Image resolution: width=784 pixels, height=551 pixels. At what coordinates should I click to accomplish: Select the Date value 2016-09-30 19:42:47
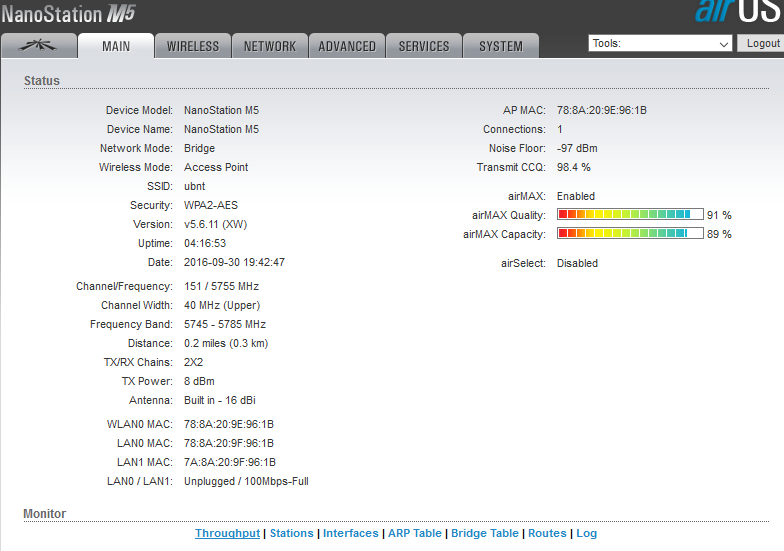coord(234,262)
